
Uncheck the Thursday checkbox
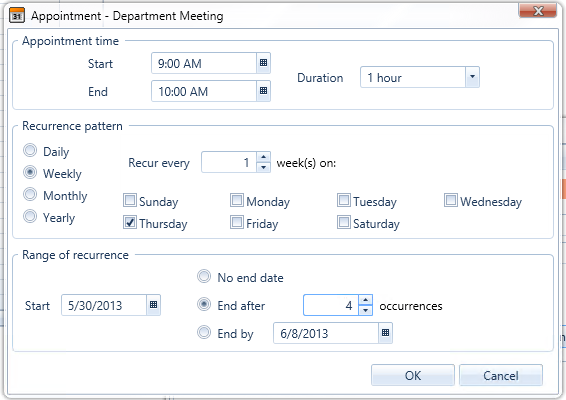tap(130, 222)
